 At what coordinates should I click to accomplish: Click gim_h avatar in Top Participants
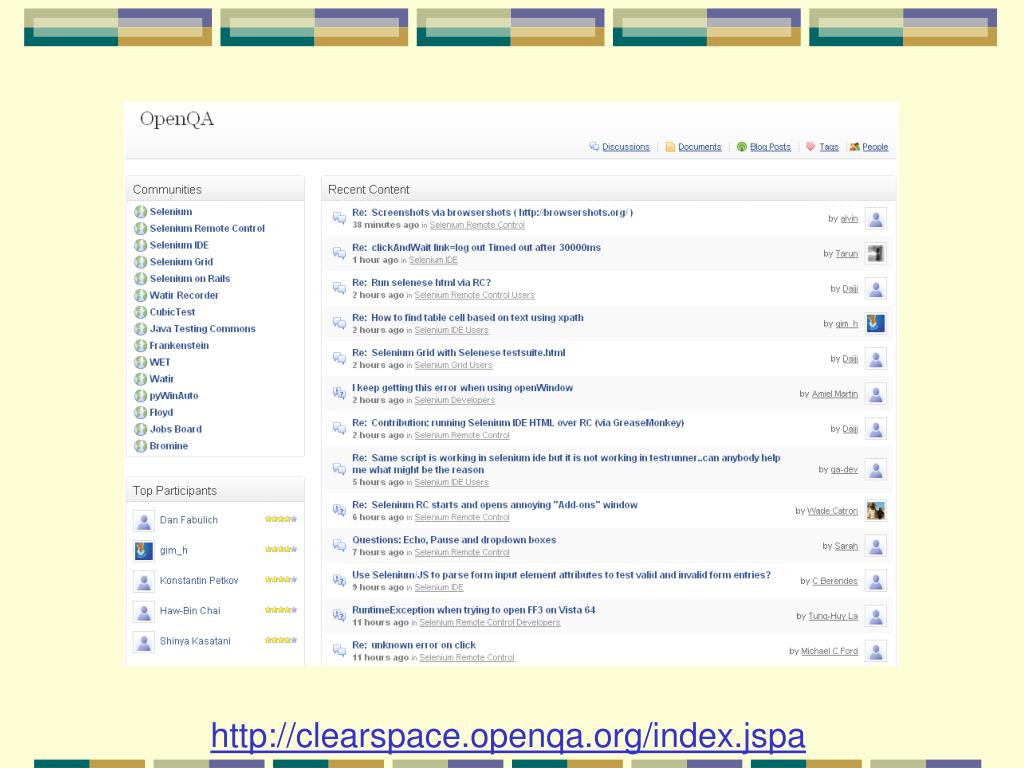coord(144,551)
